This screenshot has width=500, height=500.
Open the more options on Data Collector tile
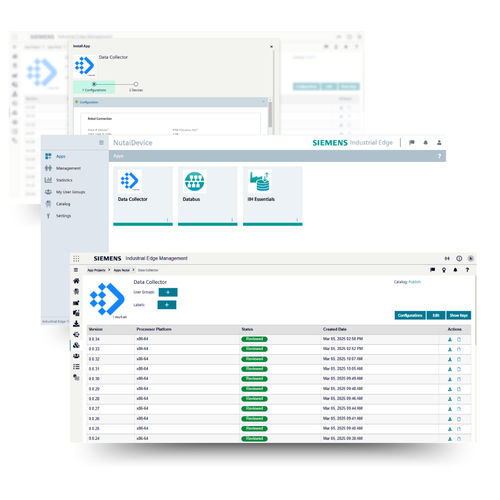click(x=167, y=219)
